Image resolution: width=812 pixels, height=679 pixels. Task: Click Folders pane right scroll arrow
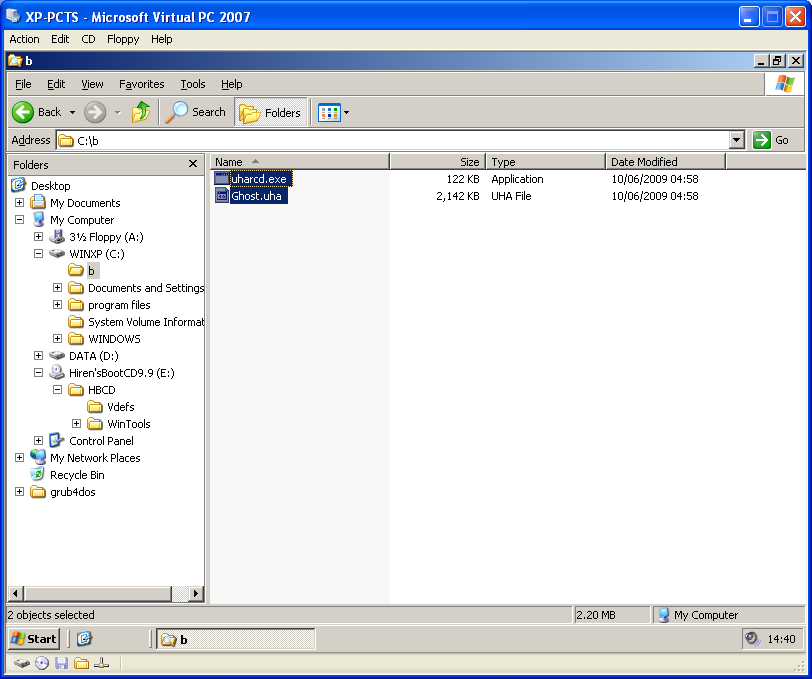pos(196,593)
